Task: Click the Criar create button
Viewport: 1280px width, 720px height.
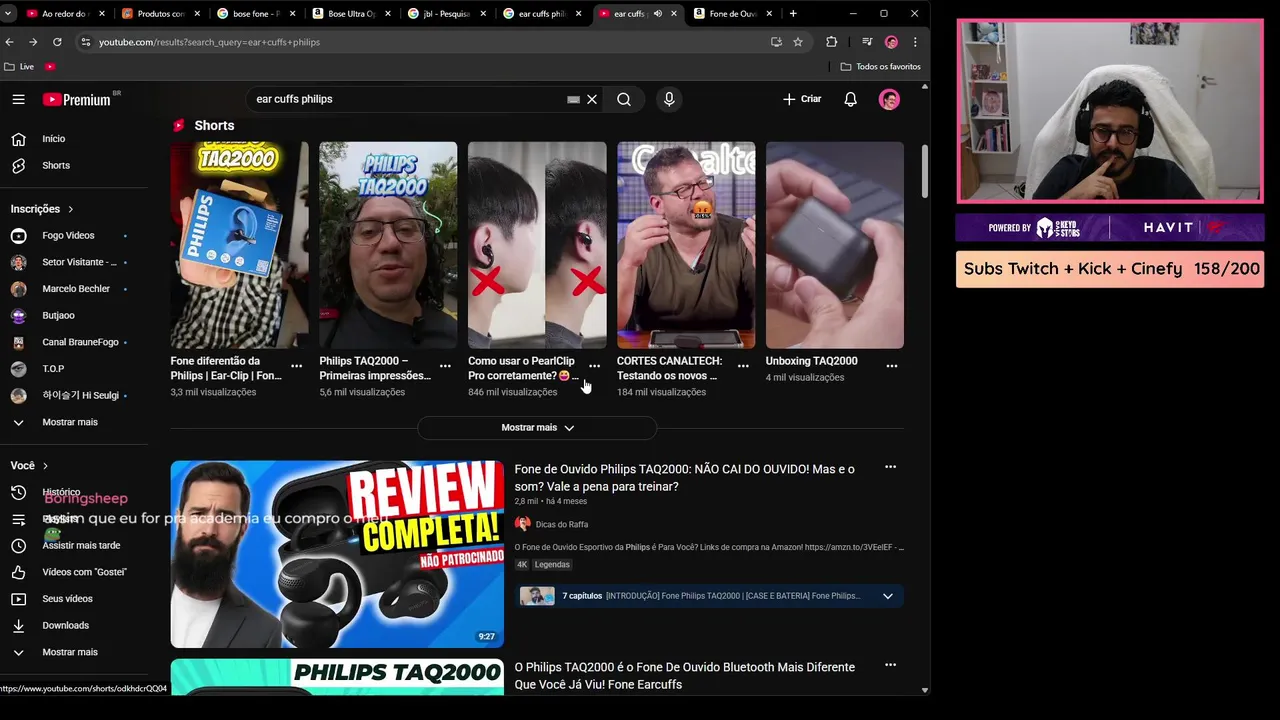Action: point(802,99)
